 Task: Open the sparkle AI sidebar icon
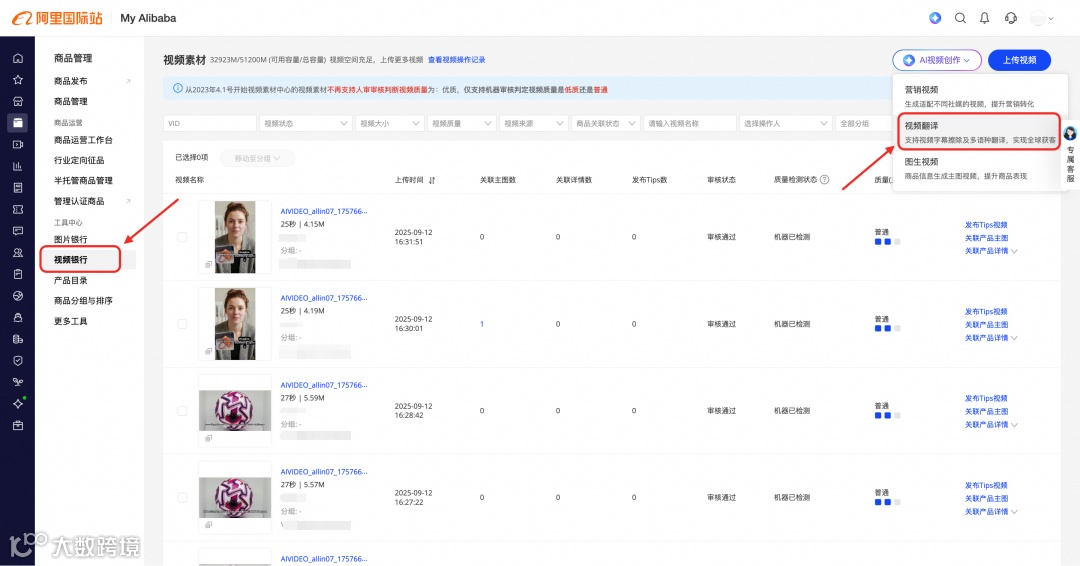pyautogui.click(x=18, y=403)
